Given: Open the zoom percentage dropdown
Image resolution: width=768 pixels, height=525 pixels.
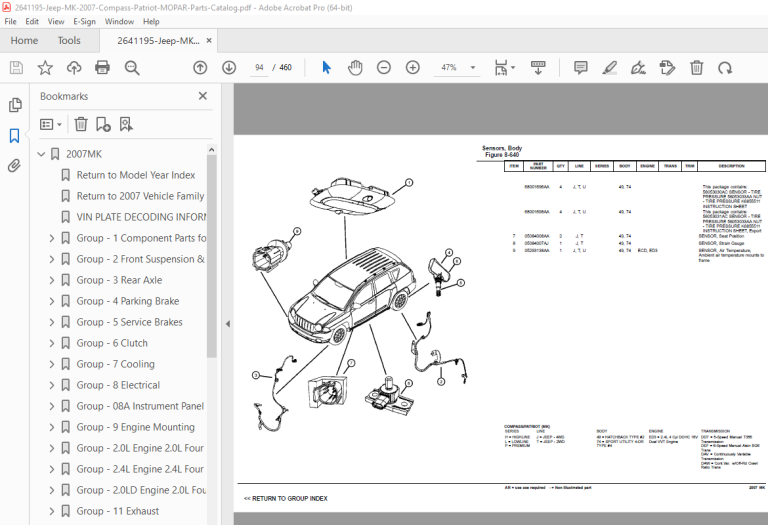Looking at the screenshot, I should 473,68.
